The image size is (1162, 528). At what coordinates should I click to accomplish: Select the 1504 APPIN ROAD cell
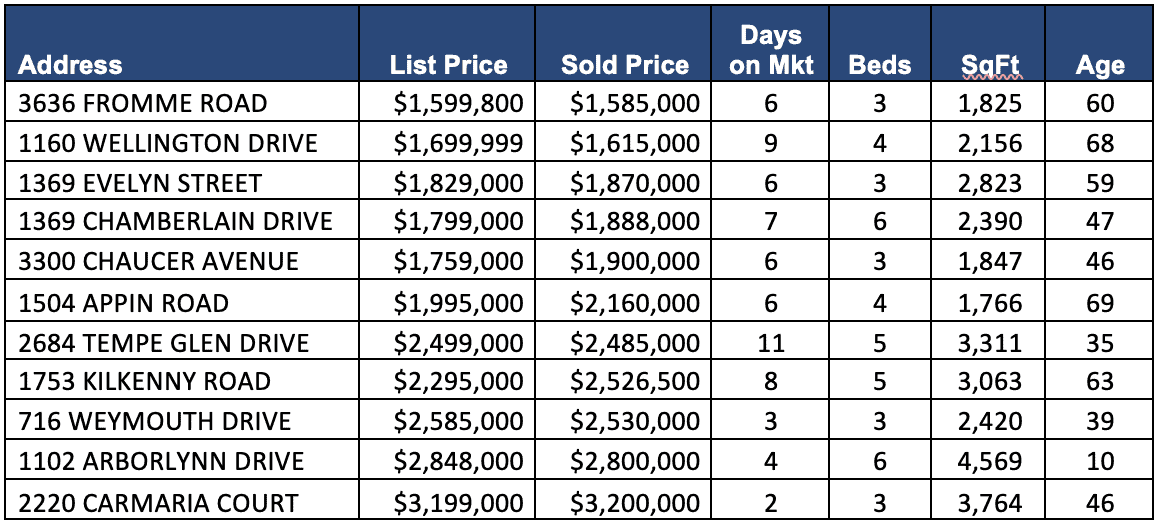(124, 302)
